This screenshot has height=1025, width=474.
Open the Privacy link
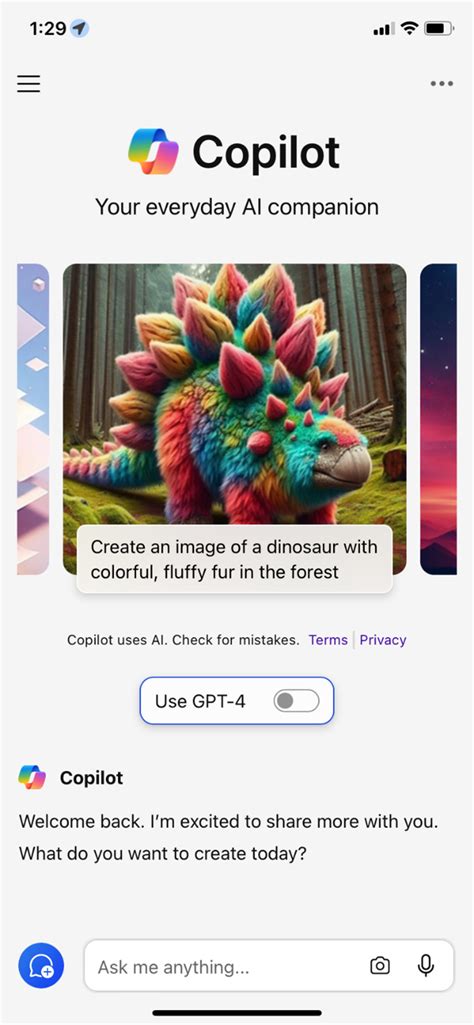pos(383,640)
